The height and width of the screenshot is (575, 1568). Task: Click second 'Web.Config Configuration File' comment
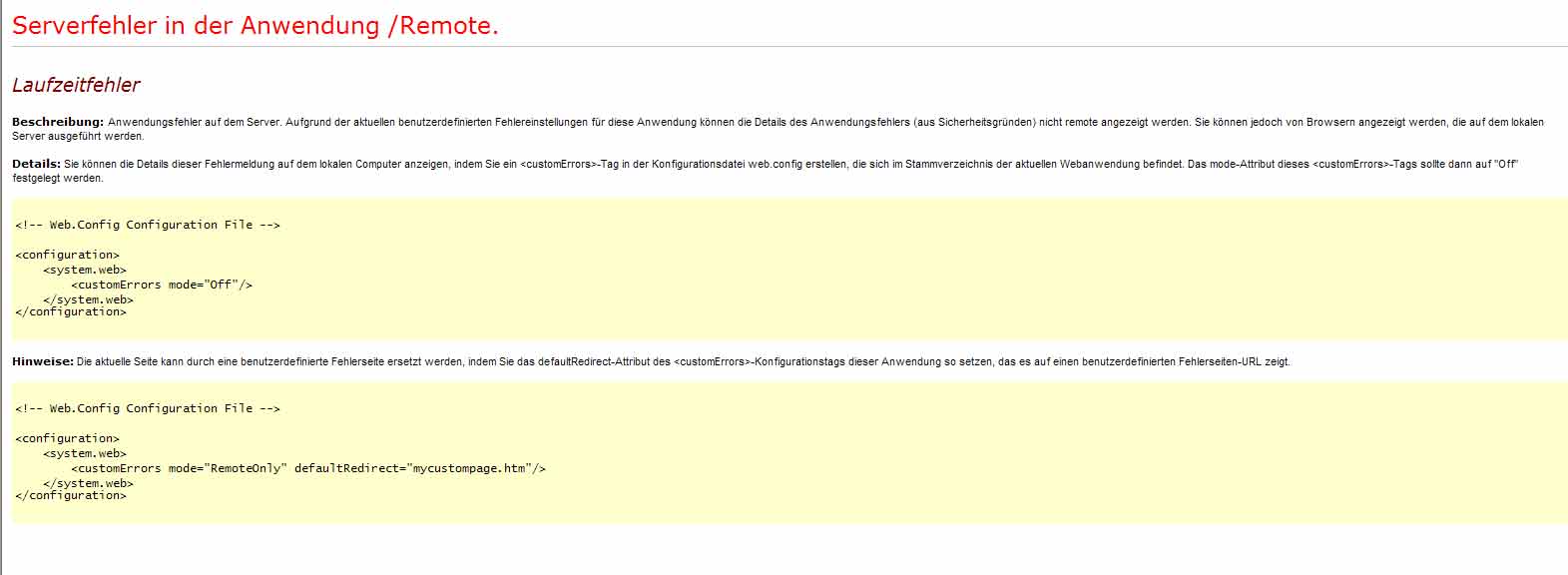tap(148, 408)
